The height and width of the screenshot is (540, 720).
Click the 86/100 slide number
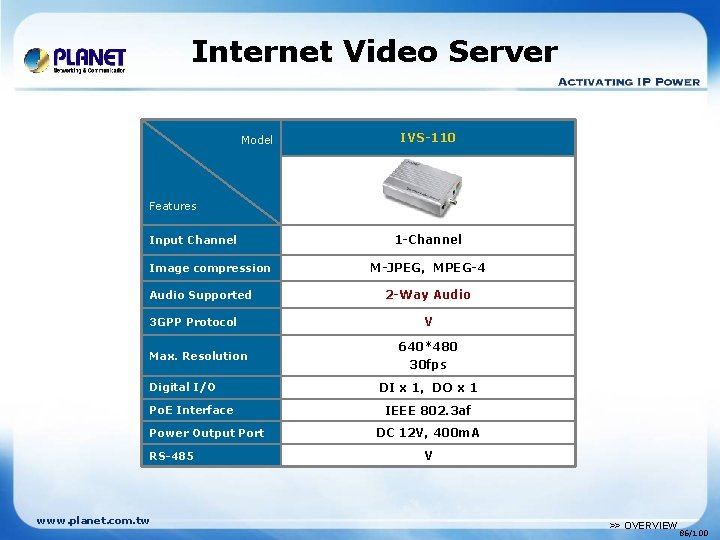(x=694, y=534)
